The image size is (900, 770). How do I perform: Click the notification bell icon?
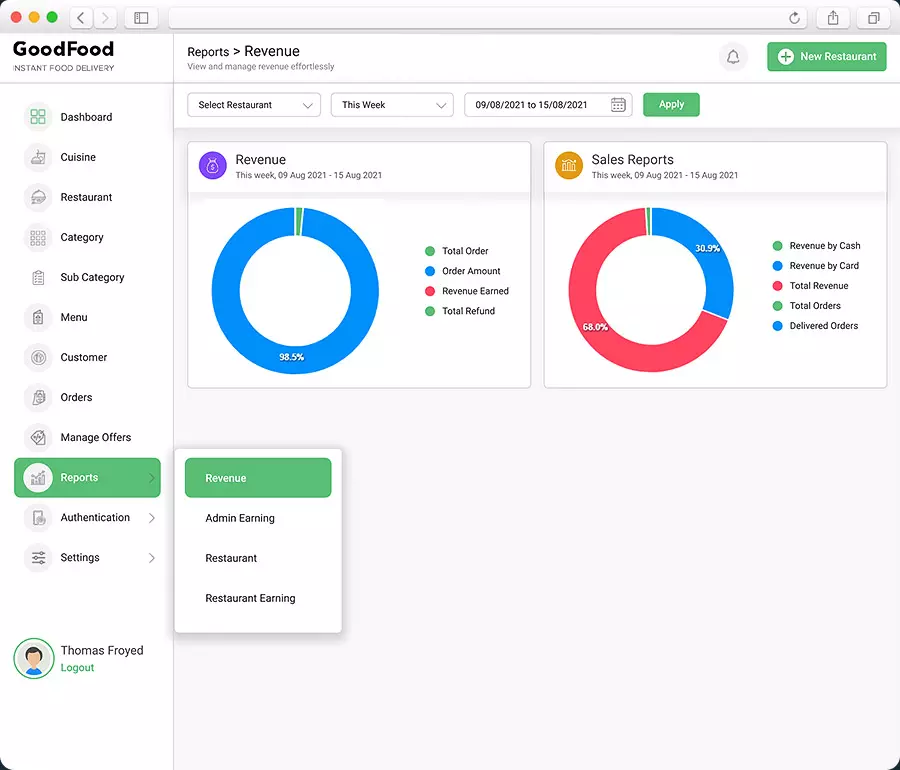[x=733, y=57]
